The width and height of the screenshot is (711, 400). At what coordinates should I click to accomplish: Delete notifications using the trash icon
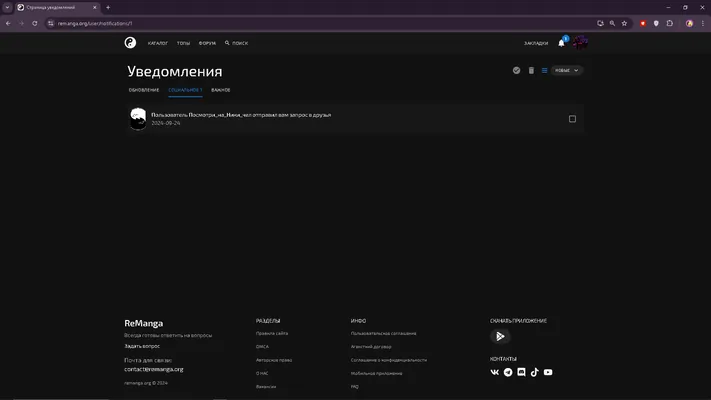pos(531,70)
